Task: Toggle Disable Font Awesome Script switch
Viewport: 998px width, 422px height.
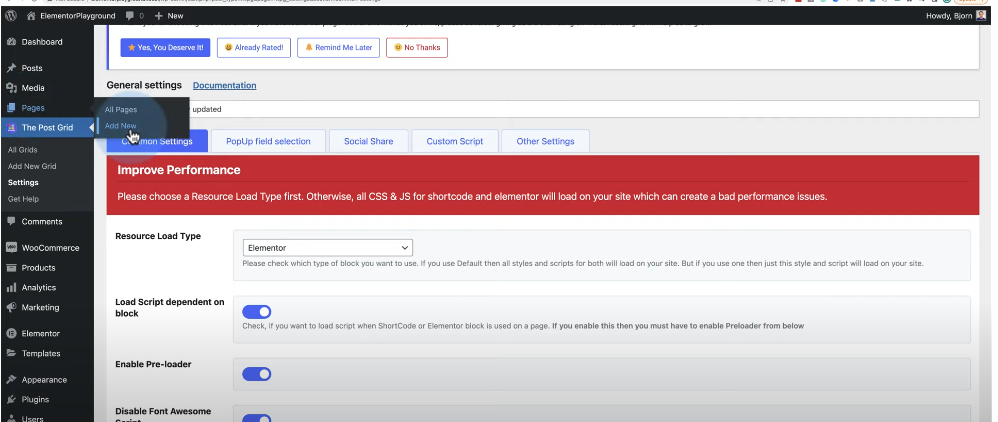Action: tap(257, 418)
